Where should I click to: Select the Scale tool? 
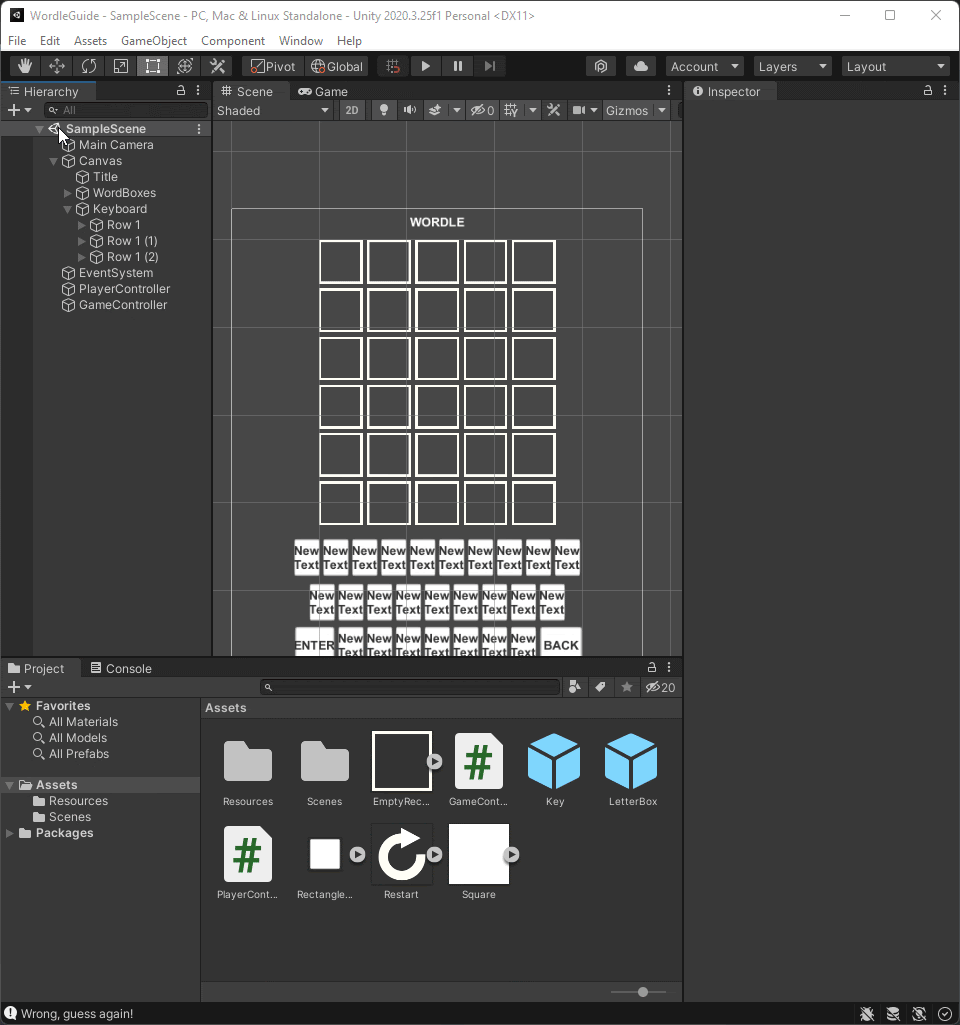[120, 66]
